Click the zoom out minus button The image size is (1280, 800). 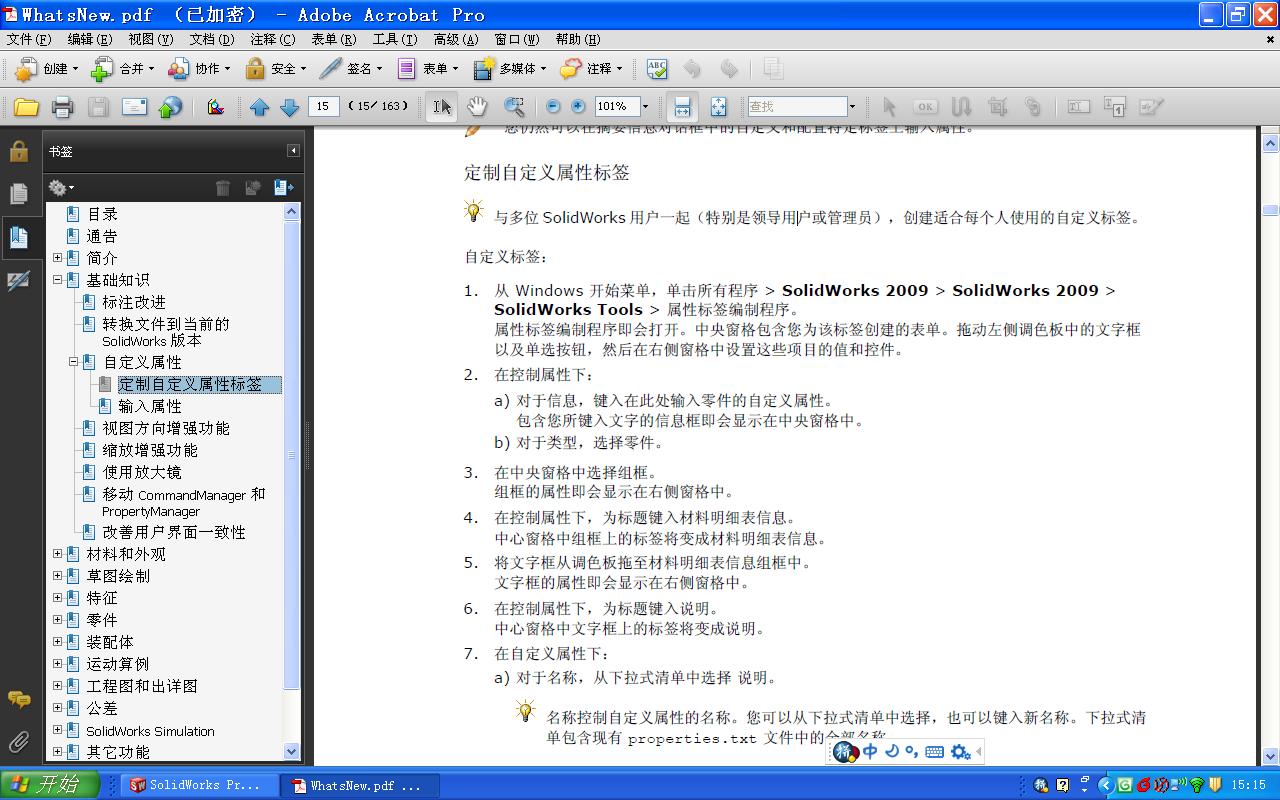553,107
